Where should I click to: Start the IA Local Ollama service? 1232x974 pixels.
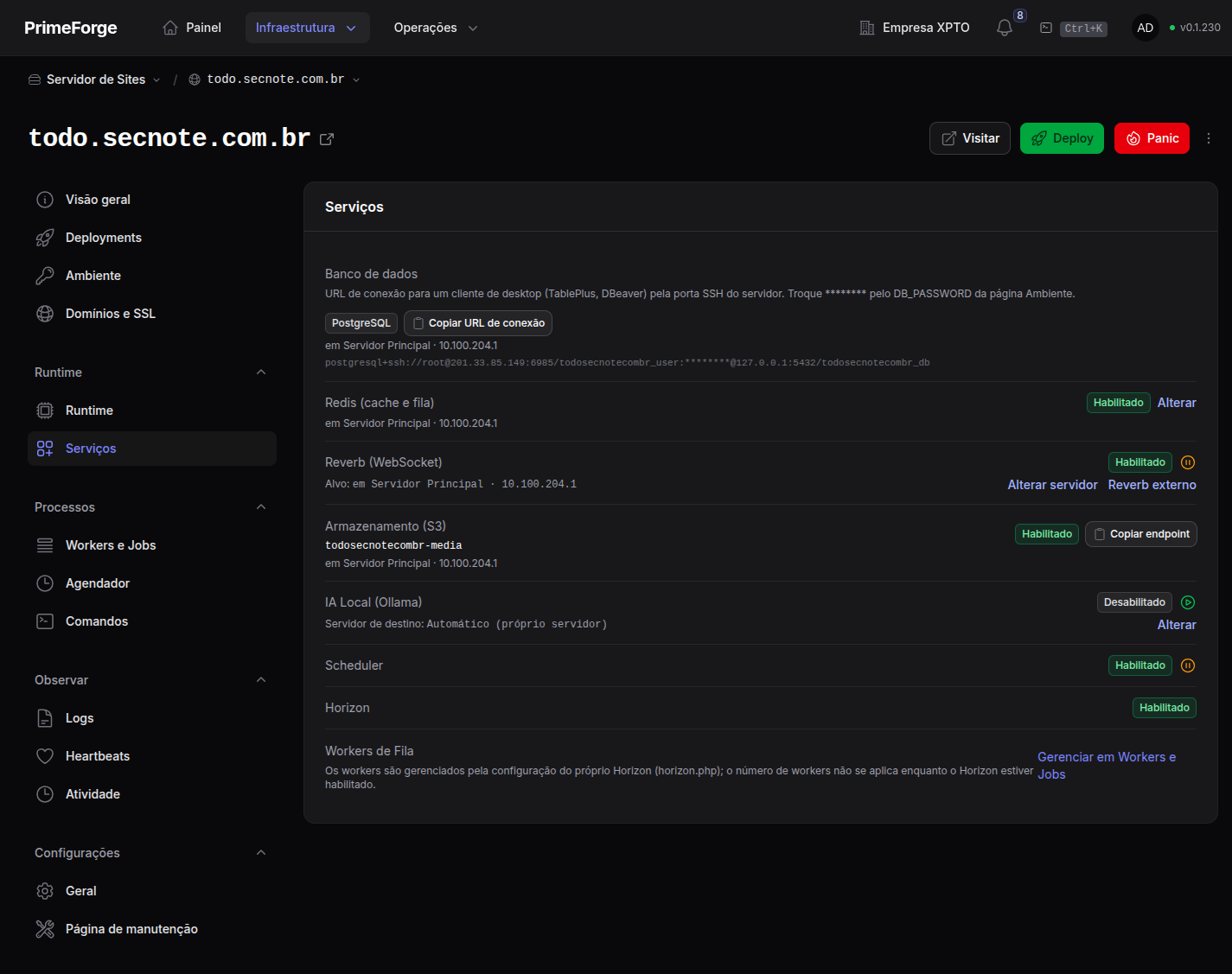click(x=1188, y=602)
